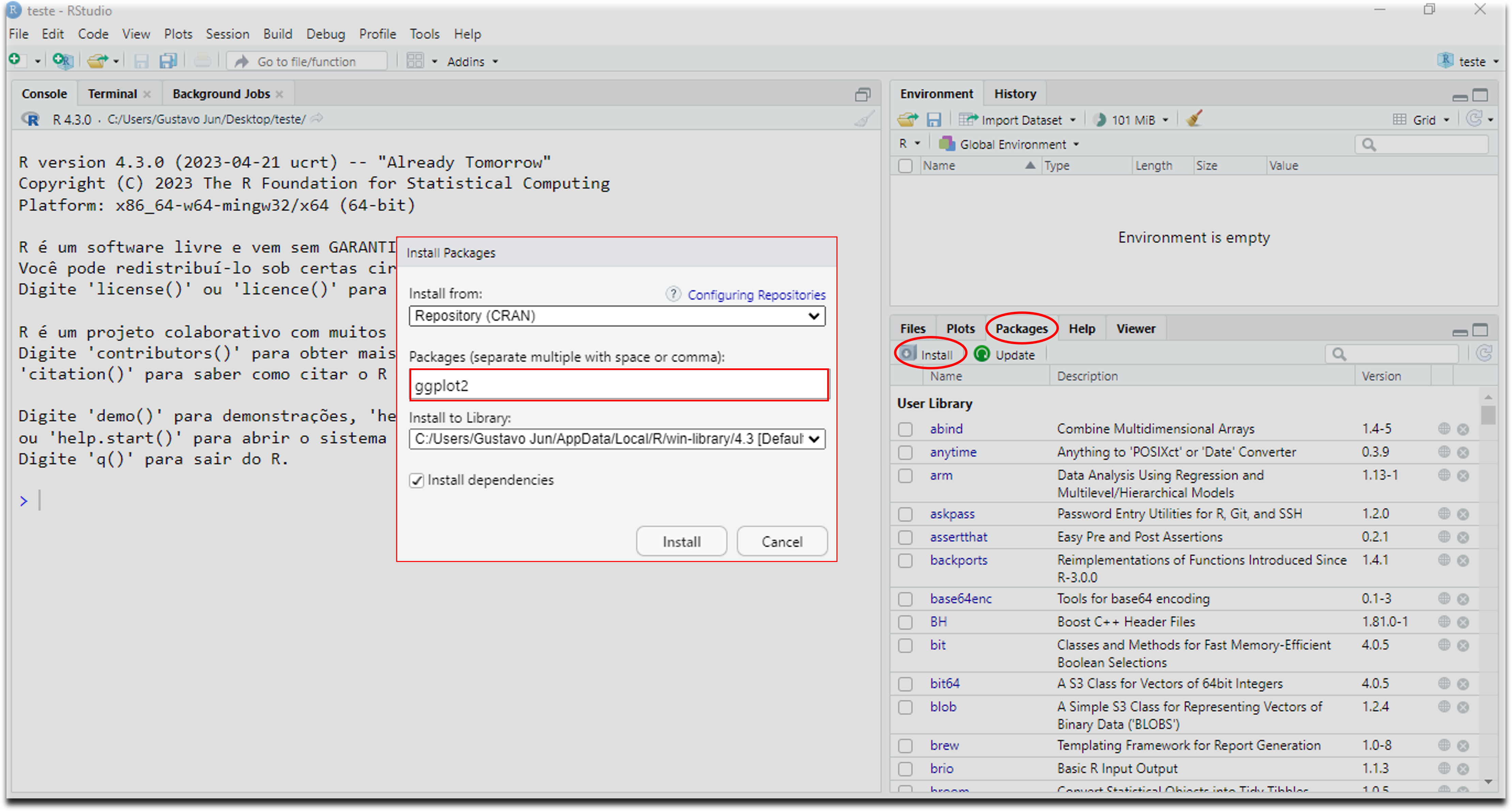Screen dimensions: 1512x811
Task: Open the Global Environment dropdown
Action: coord(1009,144)
